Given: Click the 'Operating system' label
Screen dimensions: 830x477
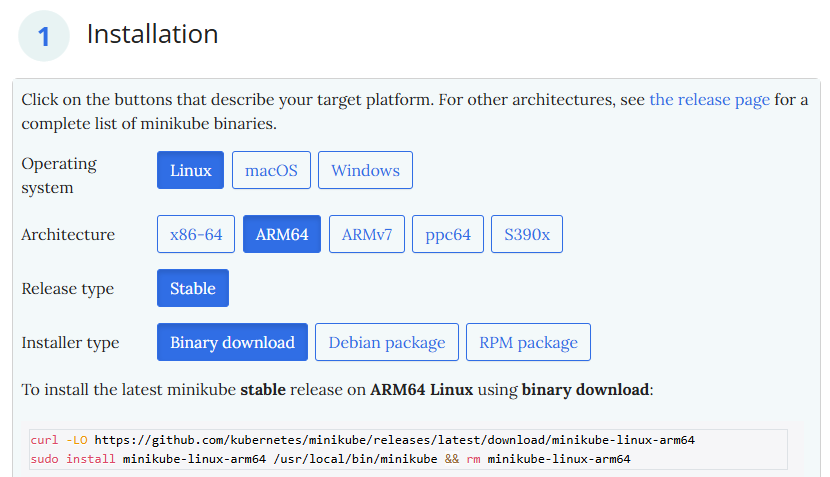Looking at the screenshot, I should (59, 175).
